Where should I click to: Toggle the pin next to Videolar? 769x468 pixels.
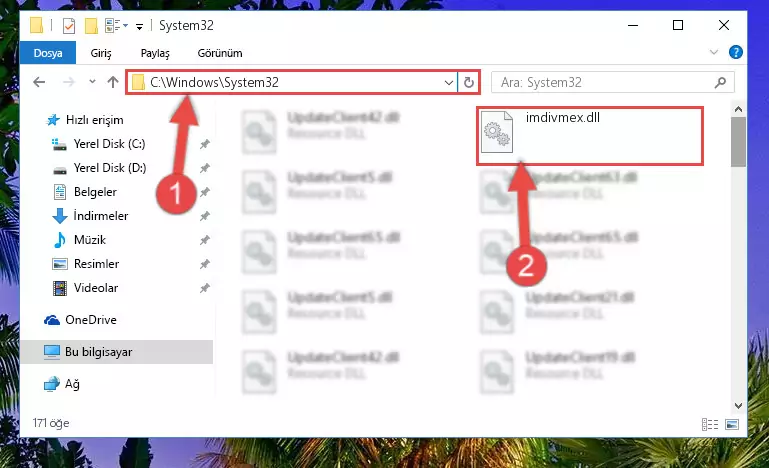205,288
